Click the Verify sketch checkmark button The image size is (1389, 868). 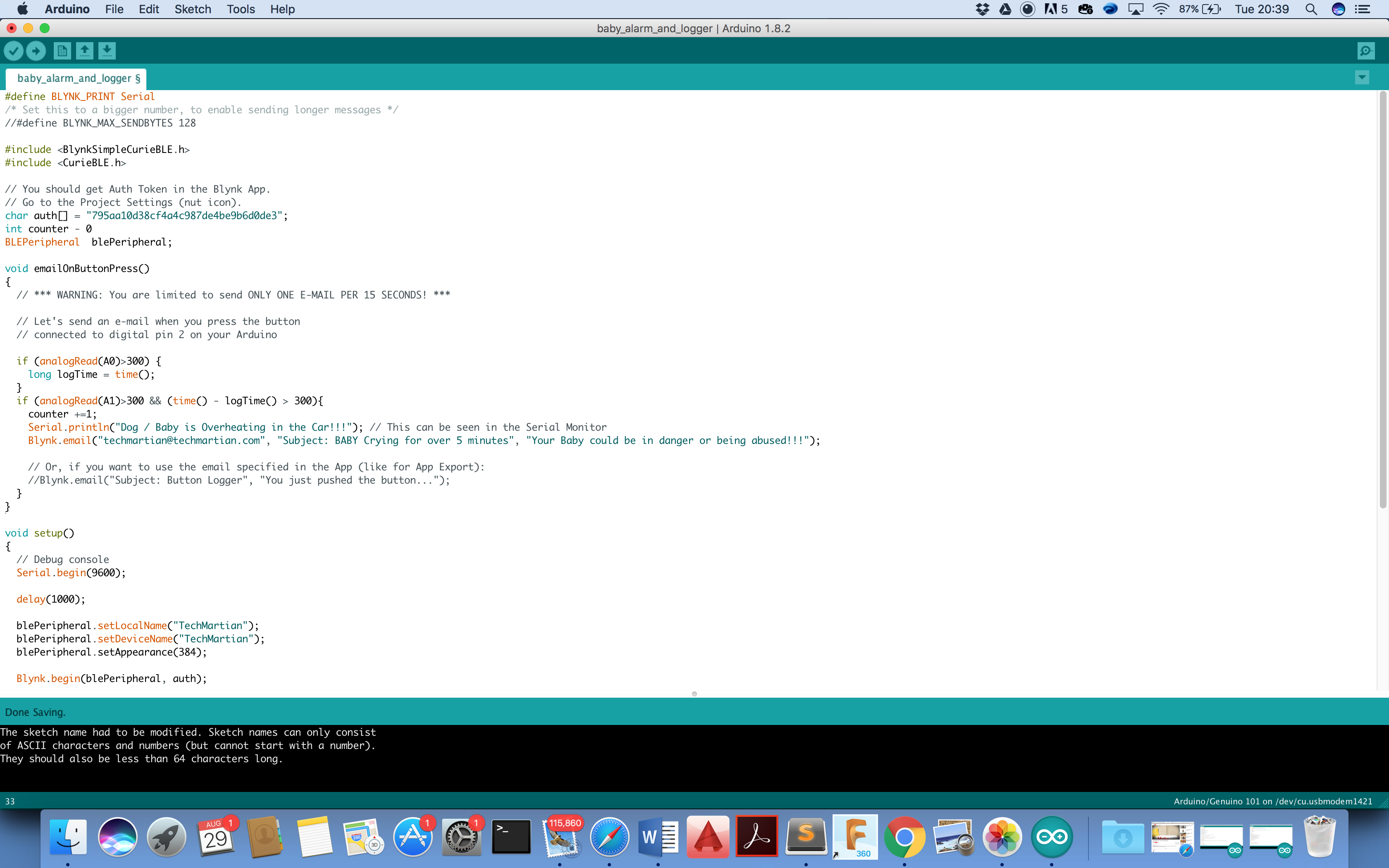(x=13, y=51)
